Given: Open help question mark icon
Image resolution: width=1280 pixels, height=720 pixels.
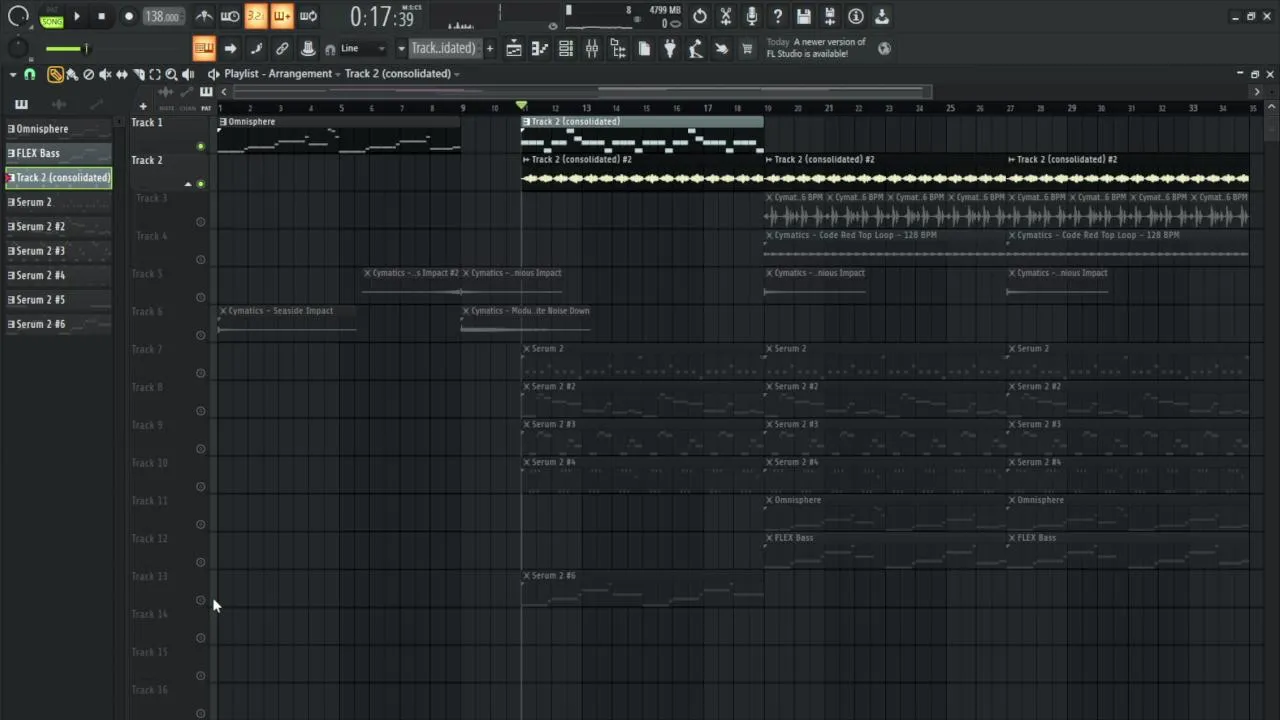Looking at the screenshot, I should [x=778, y=16].
